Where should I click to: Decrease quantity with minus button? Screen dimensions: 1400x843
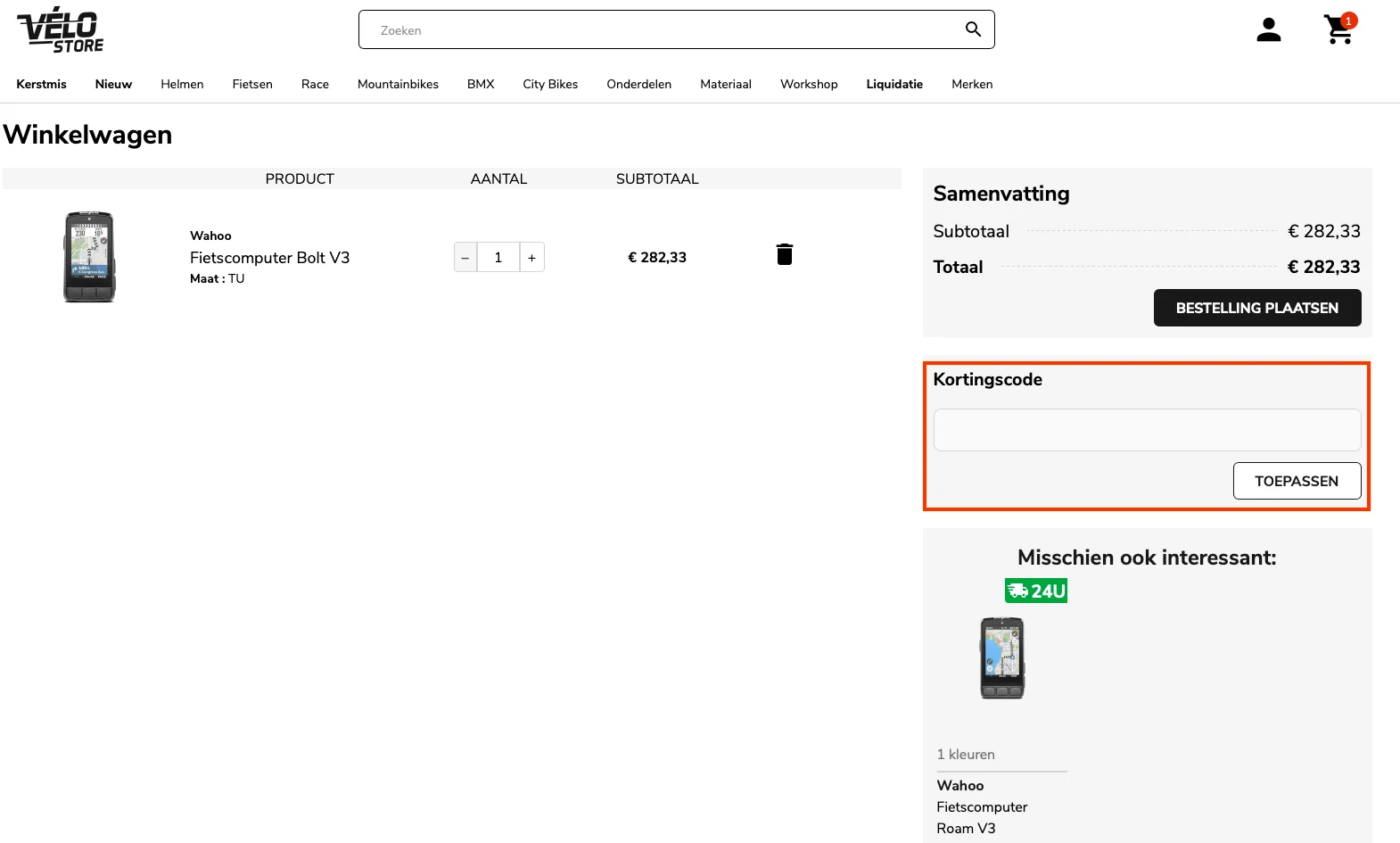click(x=465, y=258)
